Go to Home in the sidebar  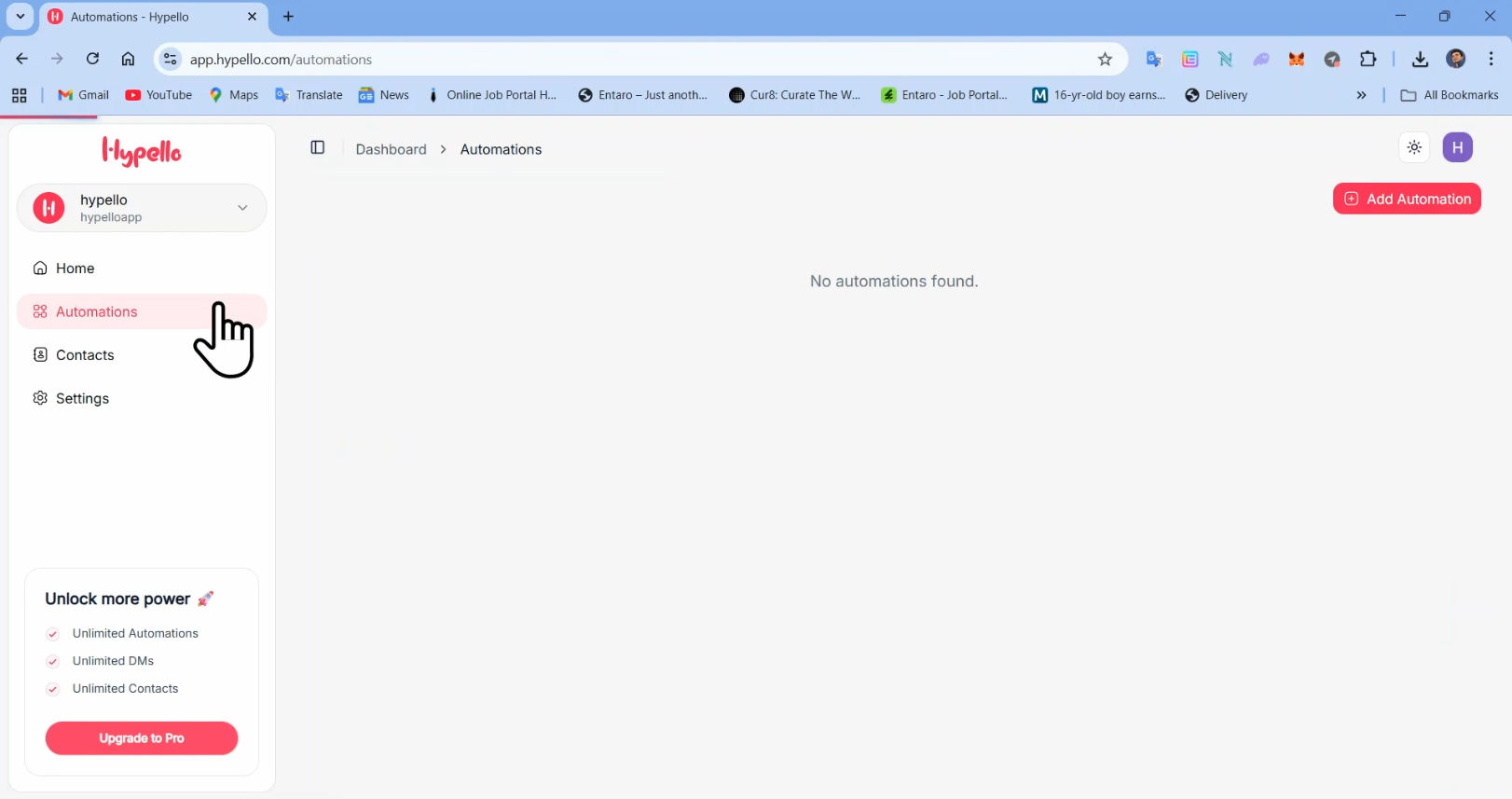[x=75, y=269]
